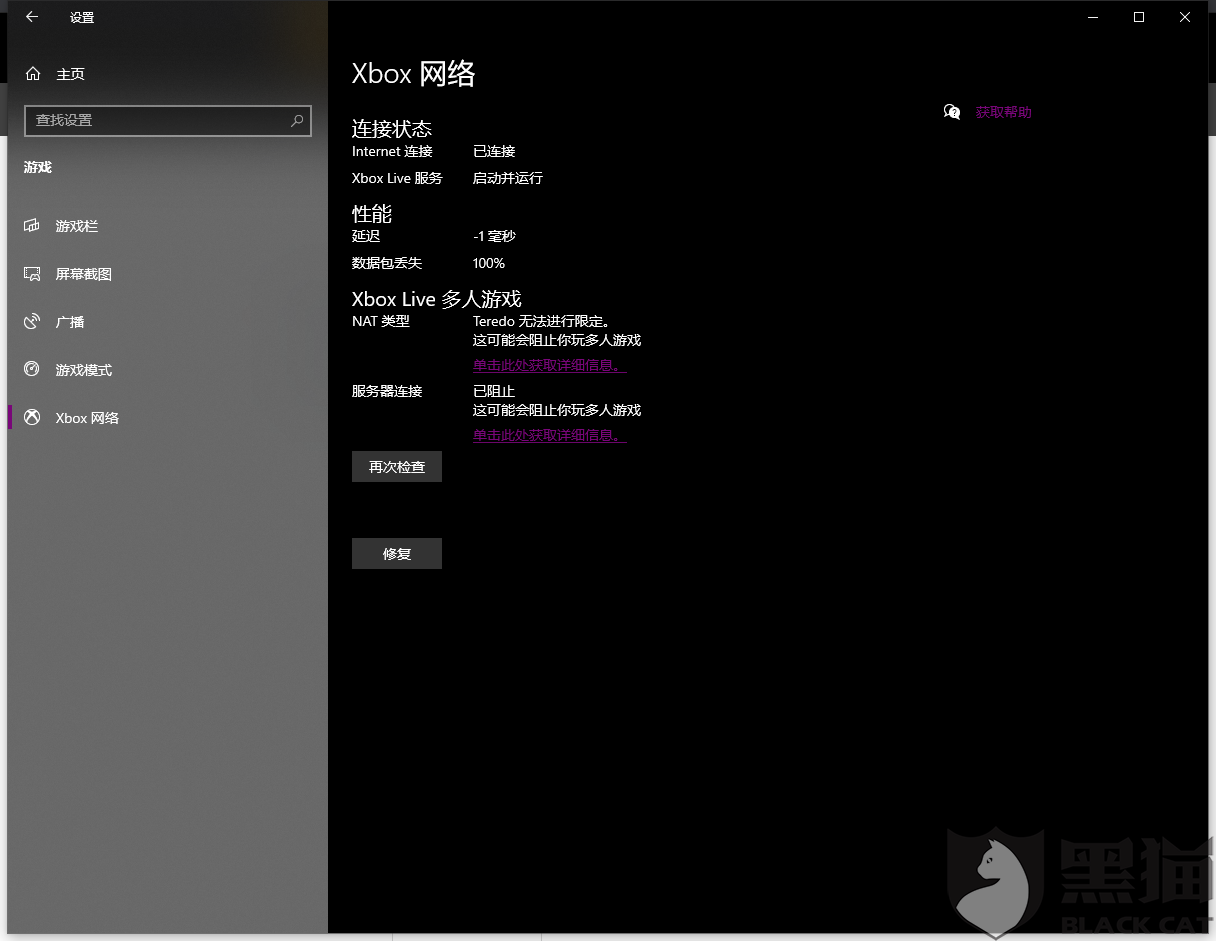Click the search magnifier in 查找设置 box
This screenshot has height=941, width=1216.
pos(297,120)
